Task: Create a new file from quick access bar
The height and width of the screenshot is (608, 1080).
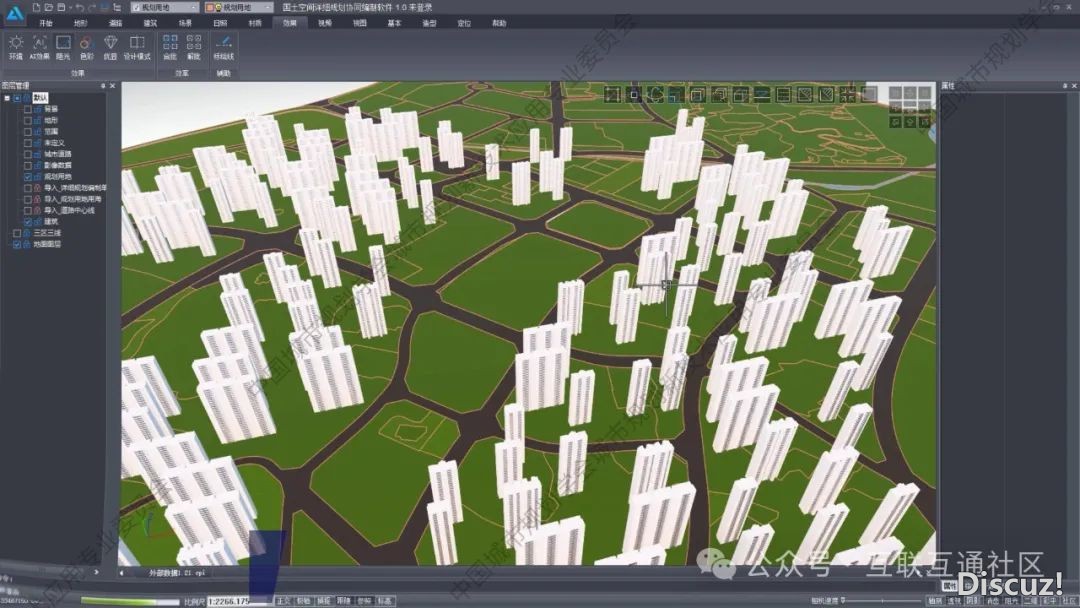Action: pyautogui.click(x=36, y=8)
